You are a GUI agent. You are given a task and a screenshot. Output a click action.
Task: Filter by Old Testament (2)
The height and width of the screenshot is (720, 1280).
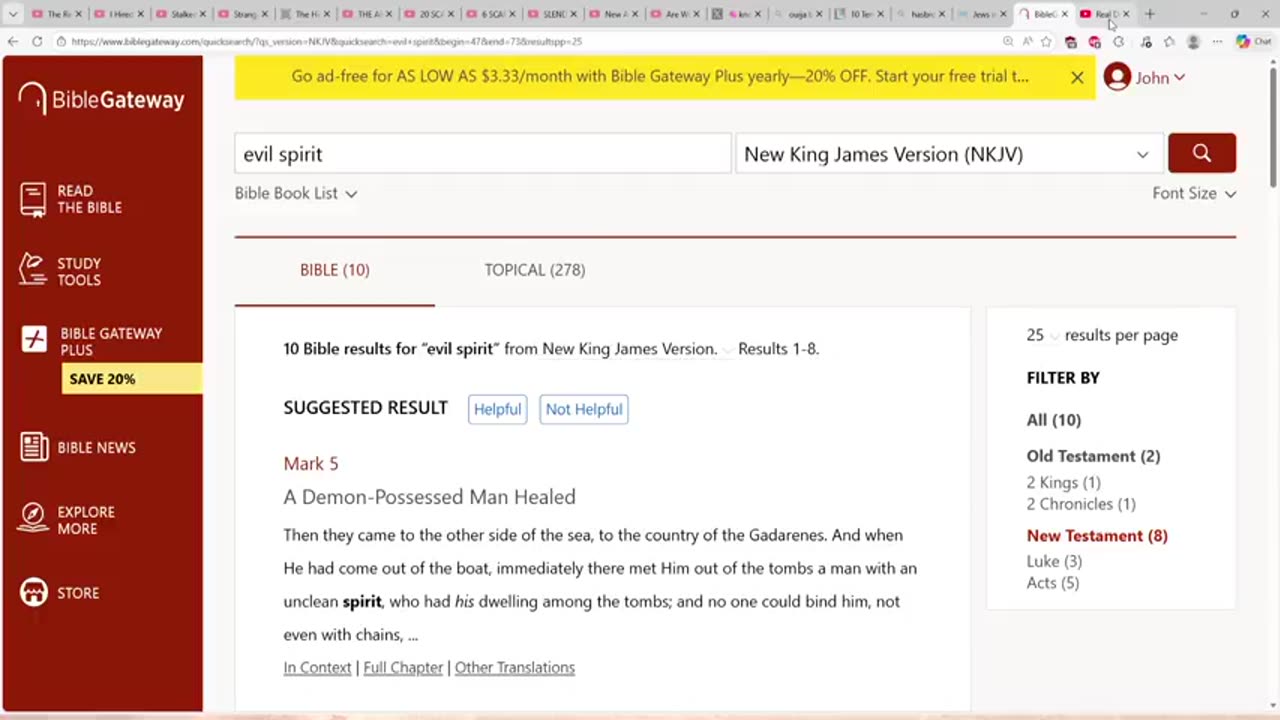pos(1093,456)
